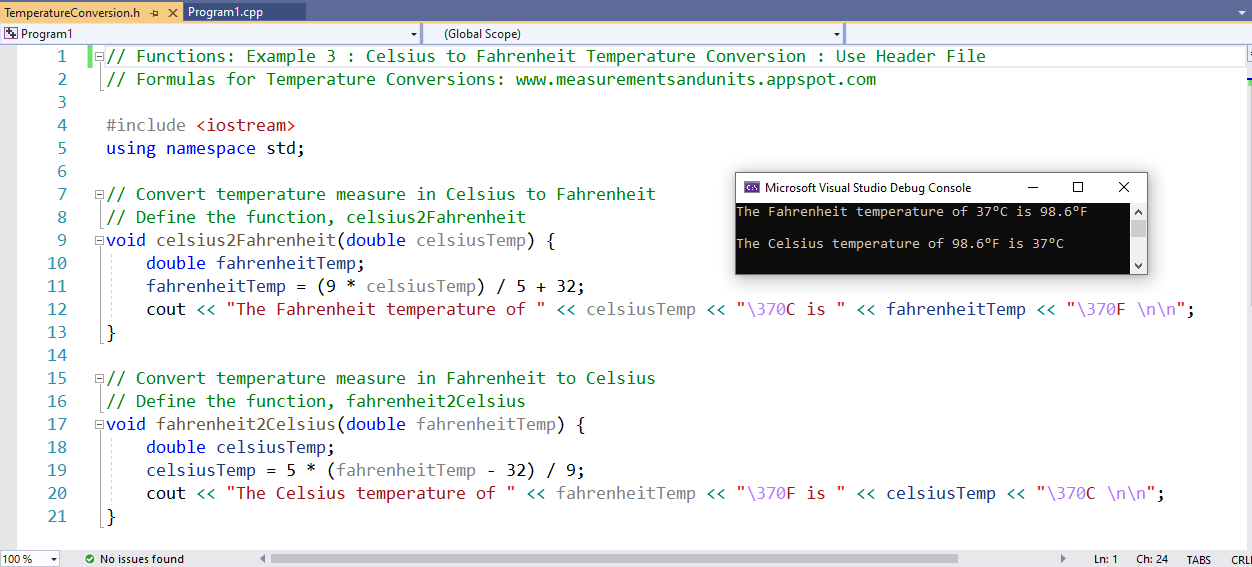Click the cout keyword on line 20
This screenshot has width=1252, height=567.
166,493
